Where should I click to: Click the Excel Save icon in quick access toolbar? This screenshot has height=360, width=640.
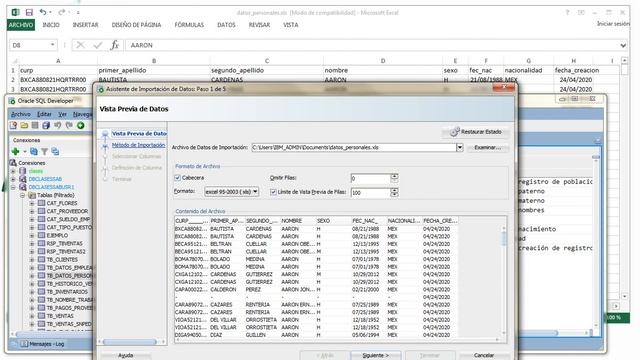click(29, 13)
